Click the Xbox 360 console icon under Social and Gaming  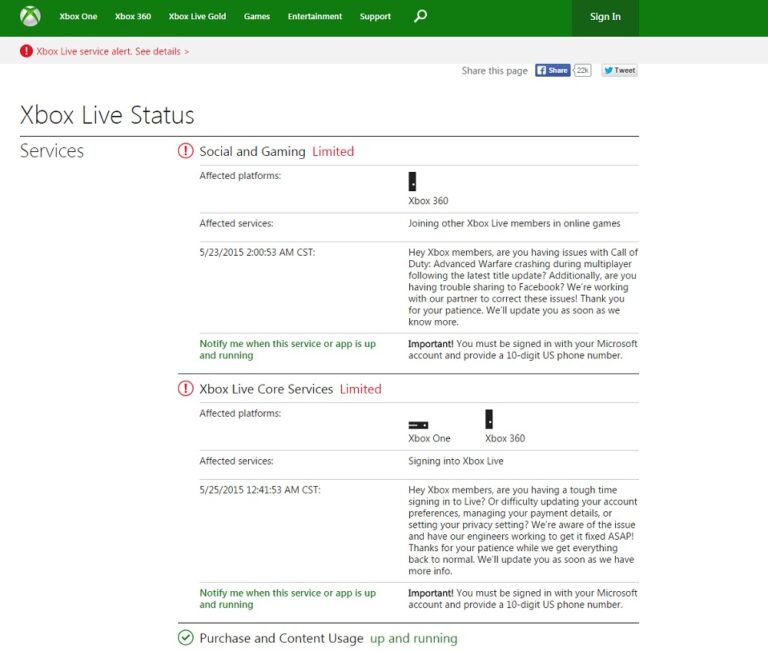(x=412, y=181)
